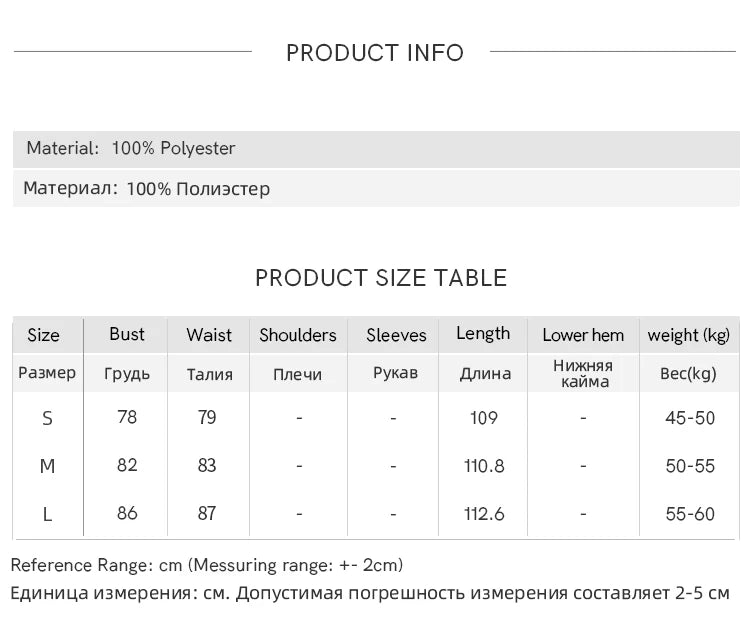Click the Length column header

click(483, 334)
